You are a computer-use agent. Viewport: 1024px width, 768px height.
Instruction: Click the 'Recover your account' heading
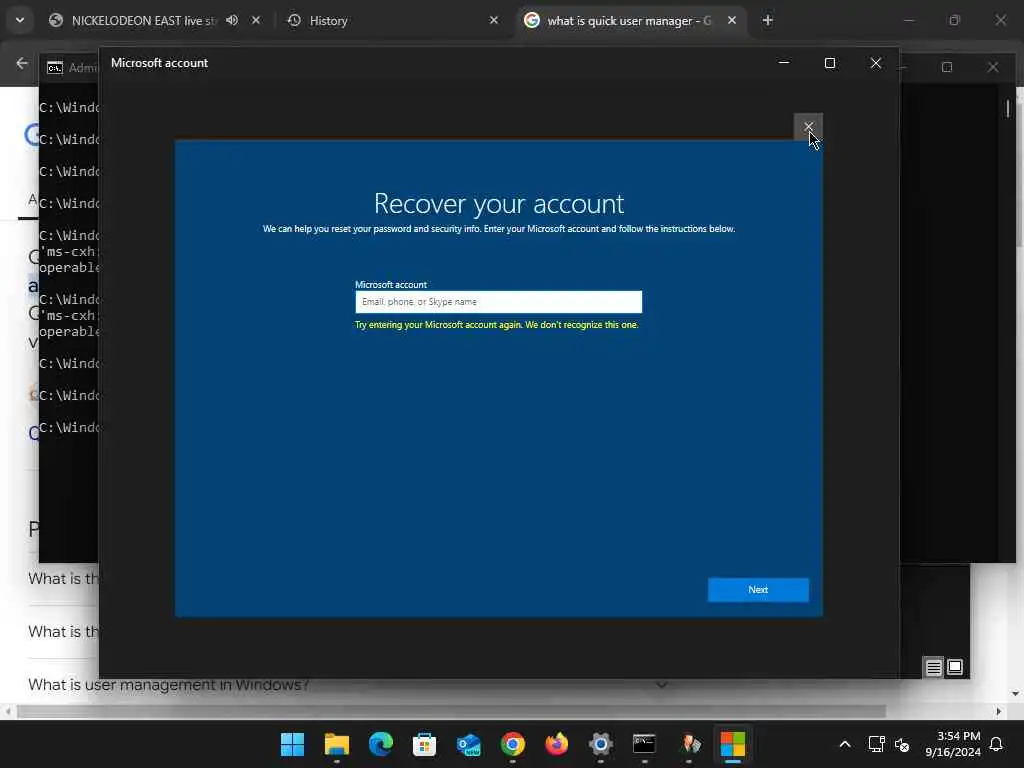[x=499, y=204]
